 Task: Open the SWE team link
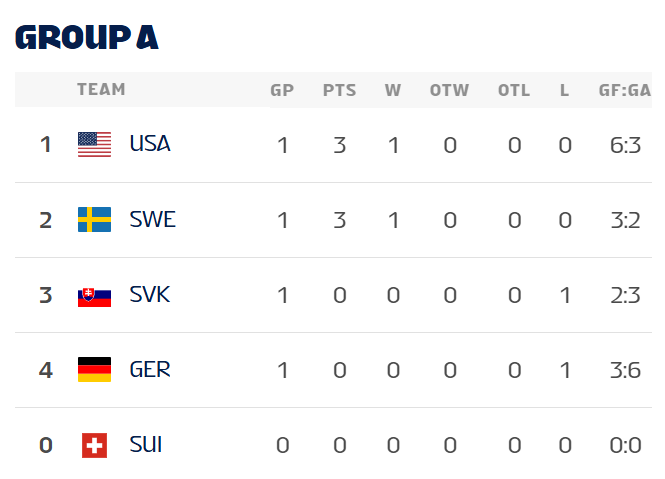tap(152, 220)
